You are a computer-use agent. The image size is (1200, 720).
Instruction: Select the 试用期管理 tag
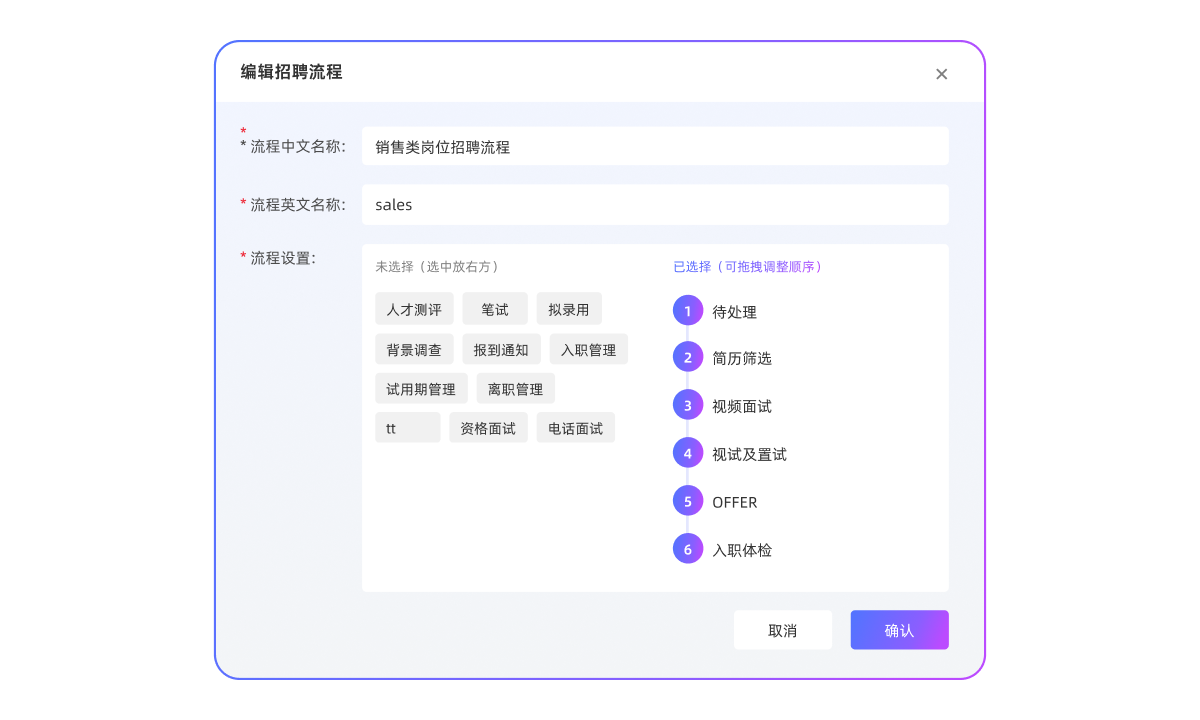point(421,388)
